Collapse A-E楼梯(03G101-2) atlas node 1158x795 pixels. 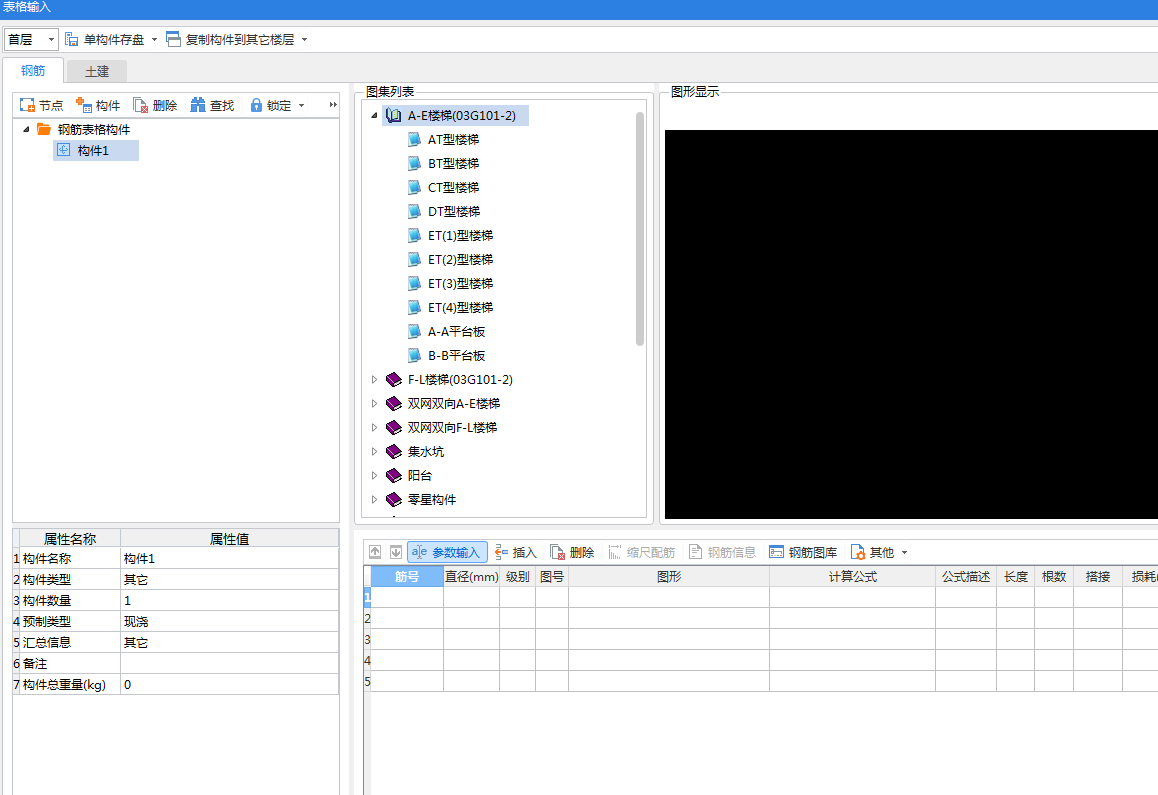[x=374, y=115]
